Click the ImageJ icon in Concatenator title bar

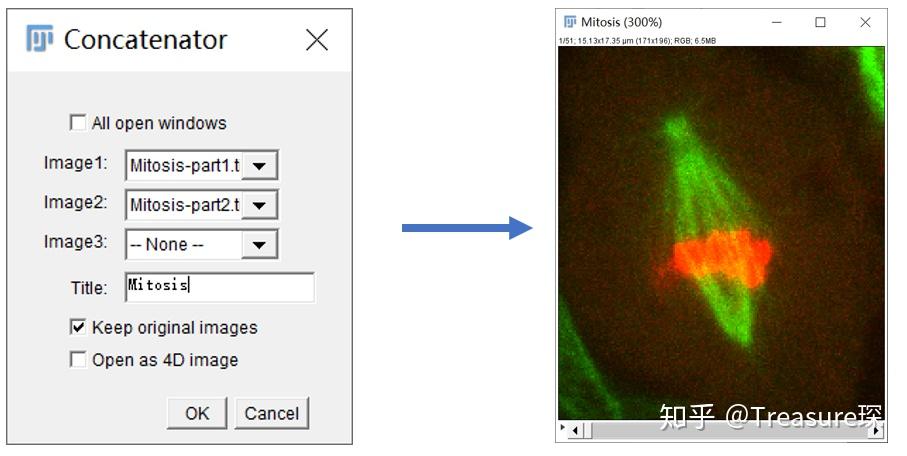pyautogui.click(x=40, y=40)
